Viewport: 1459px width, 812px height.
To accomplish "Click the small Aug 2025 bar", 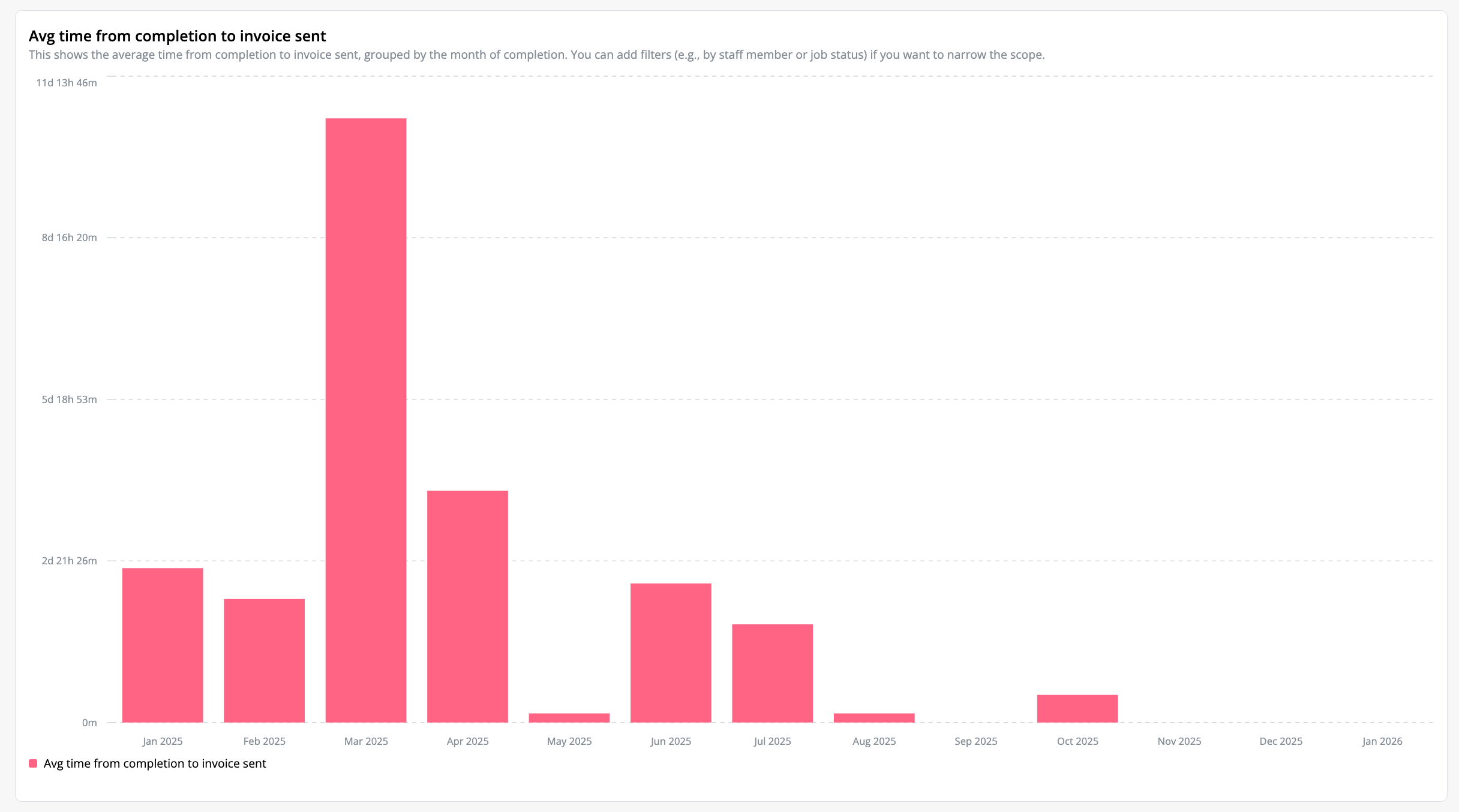I will click(874, 718).
